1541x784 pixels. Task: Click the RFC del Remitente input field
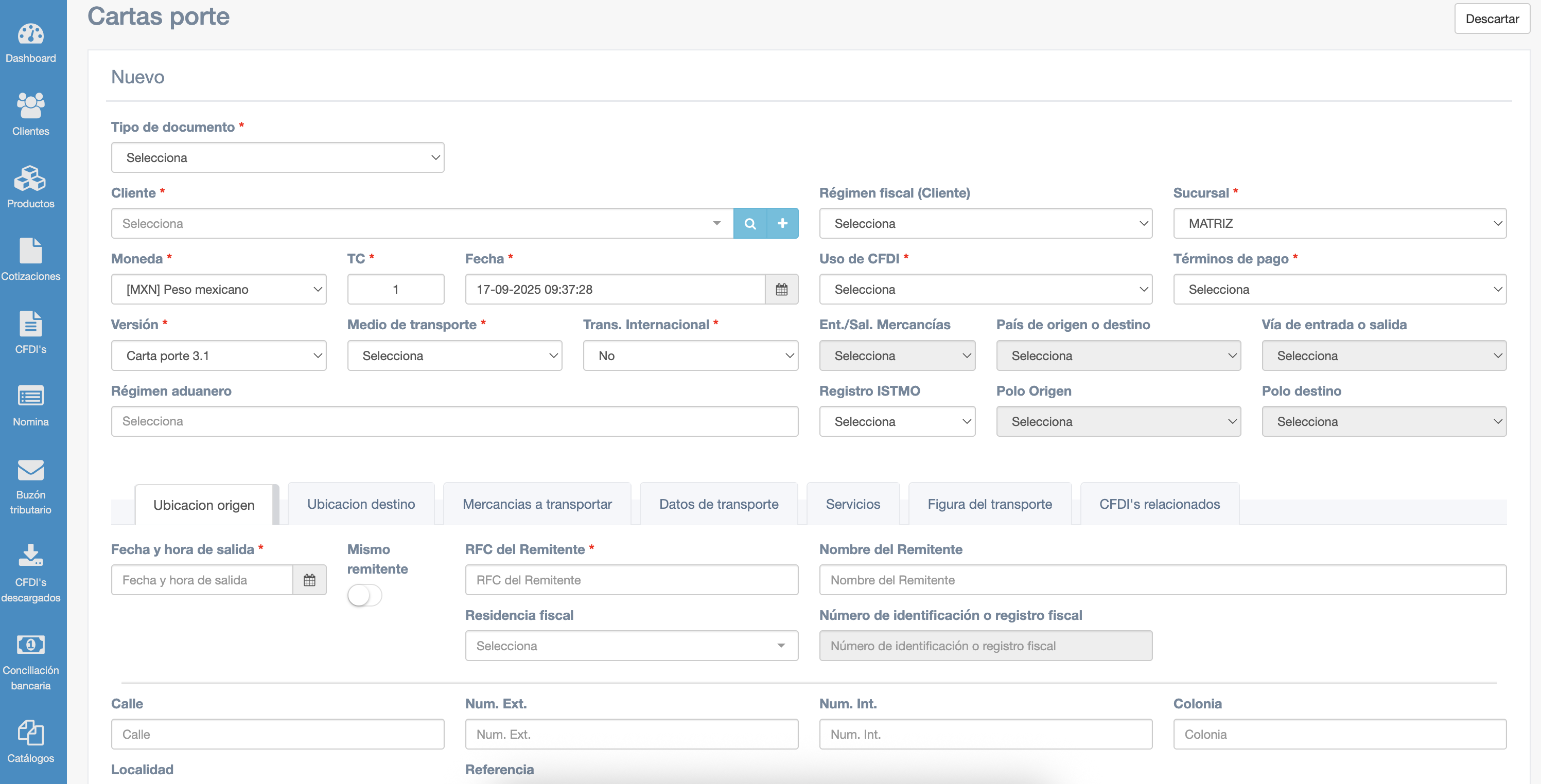coord(631,580)
